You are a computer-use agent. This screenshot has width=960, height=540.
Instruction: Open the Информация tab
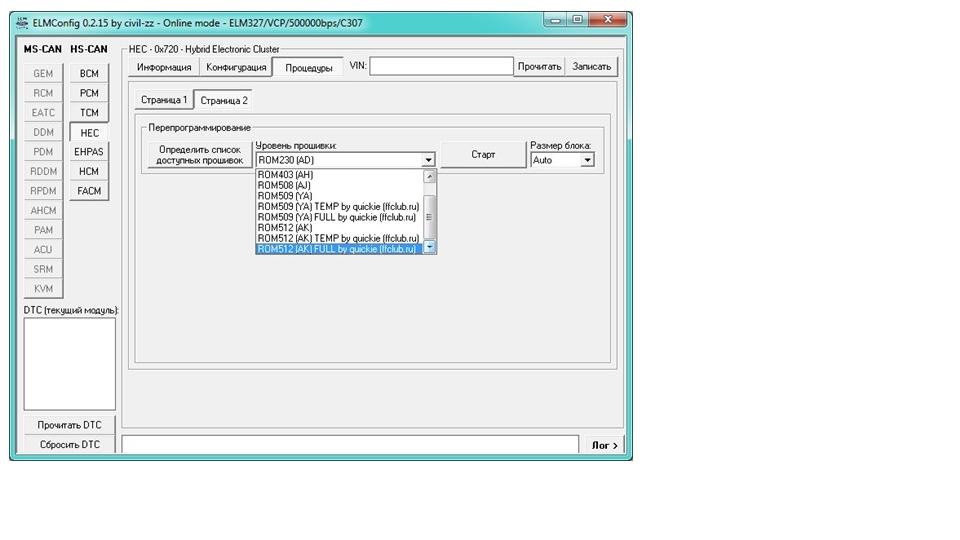(163, 67)
